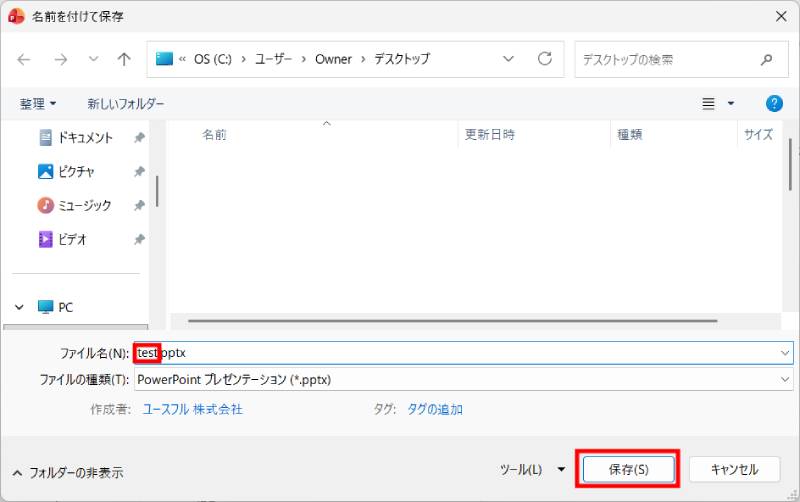Click the vertical scrollbar of the file list
This screenshot has width=800, height=502.
pos(790,164)
